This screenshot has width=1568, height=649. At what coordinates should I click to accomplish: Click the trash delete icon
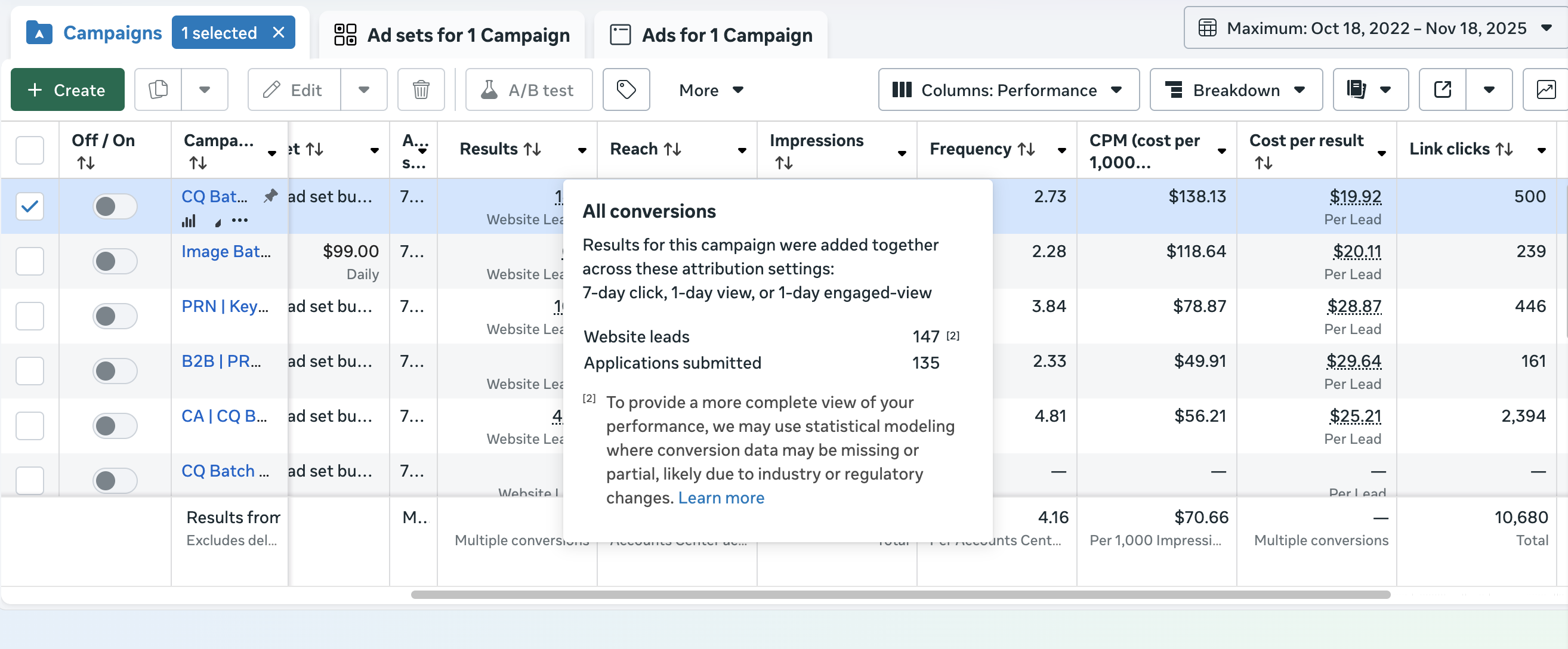coord(421,89)
